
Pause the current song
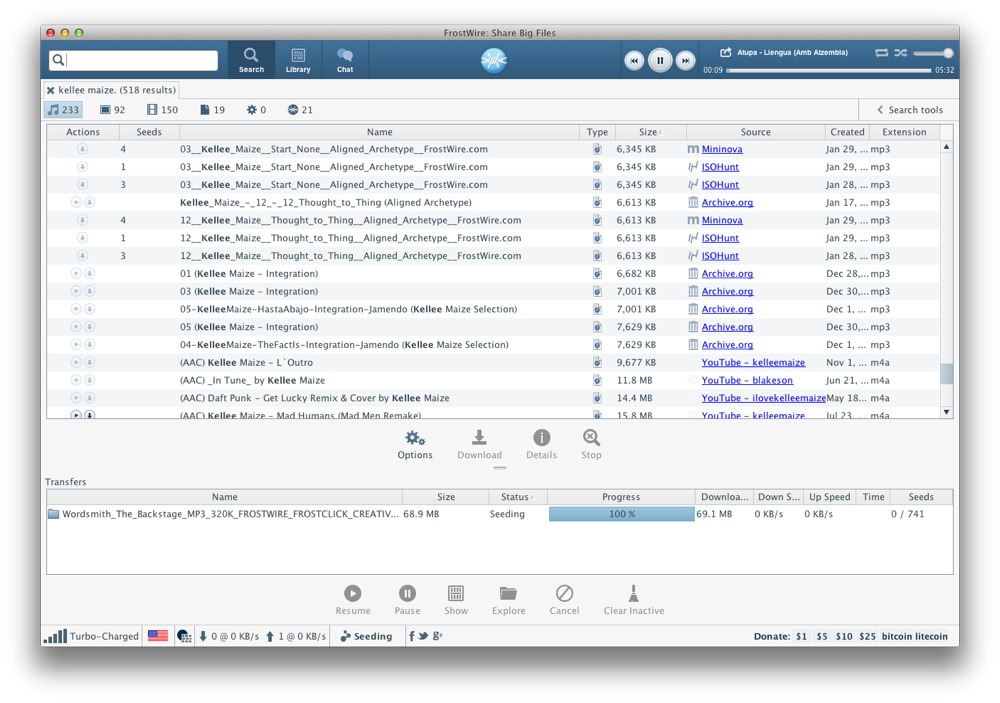(x=660, y=61)
